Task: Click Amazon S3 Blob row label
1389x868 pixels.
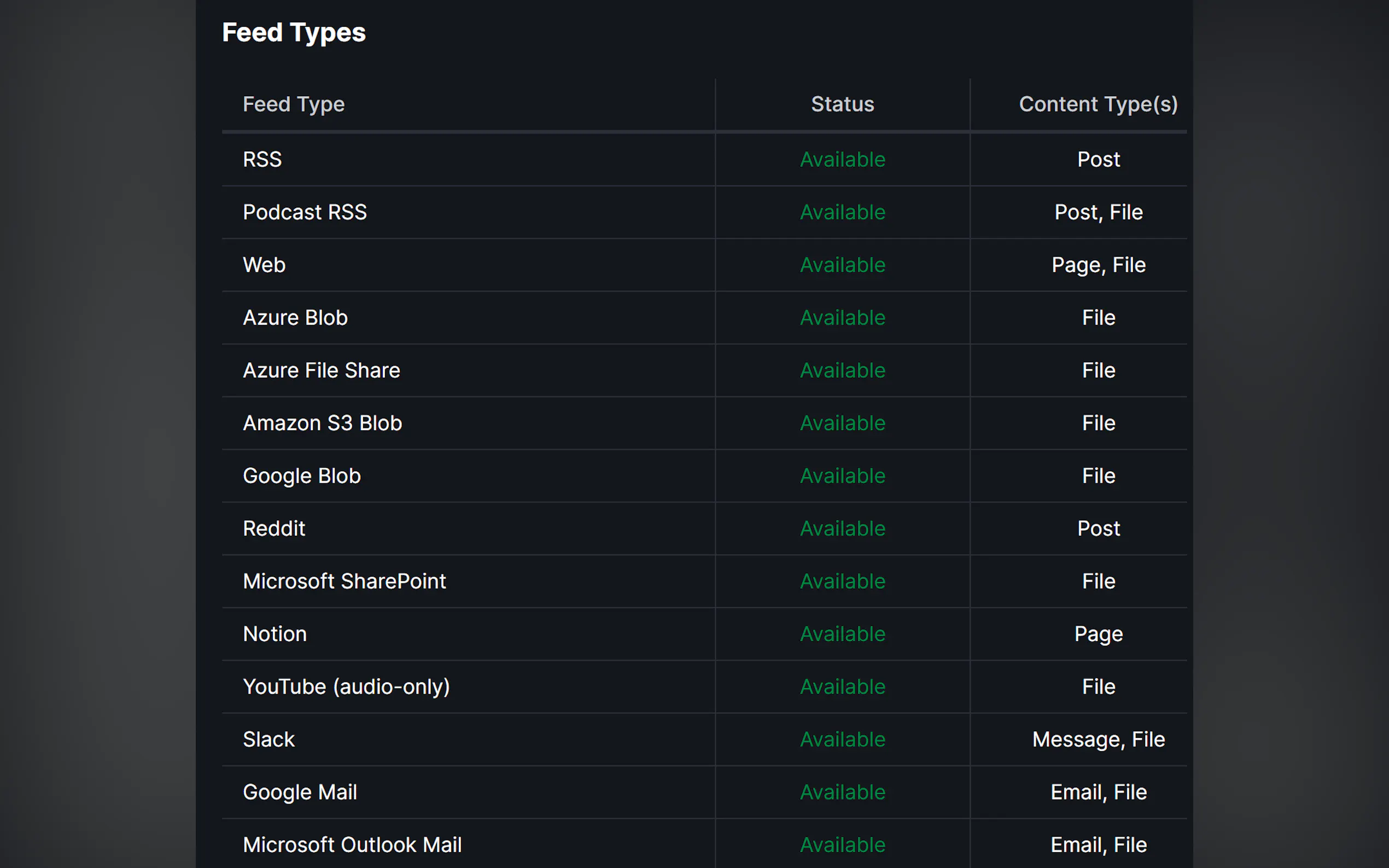Action: pos(322,424)
